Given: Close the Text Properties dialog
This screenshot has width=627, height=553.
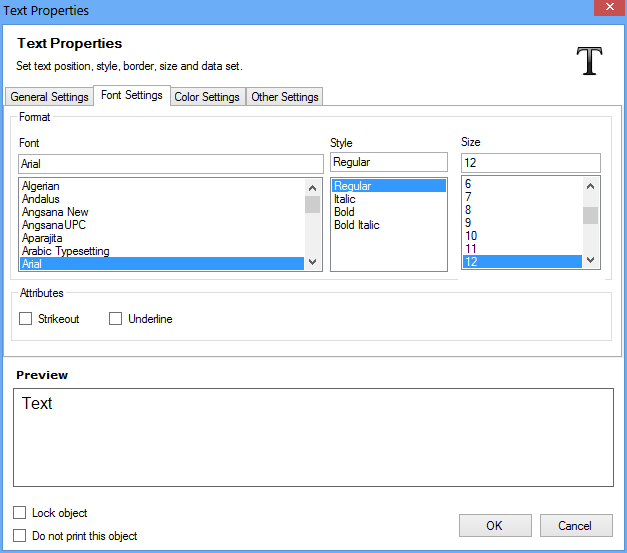Looking at the screenshot, I should 604,10.
